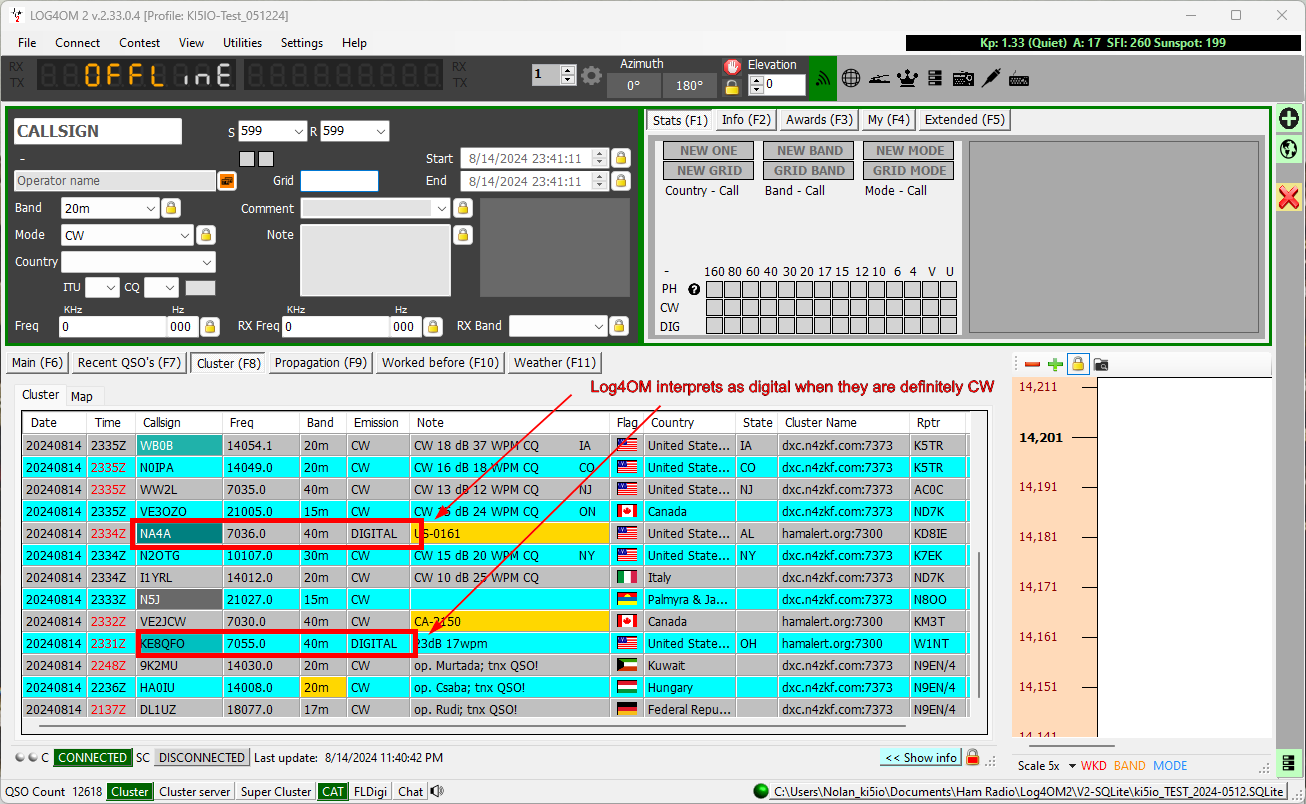This screenshot has width=1306, height=804.
Task: Toggle the Comment field lock
Action: [462, 208]
